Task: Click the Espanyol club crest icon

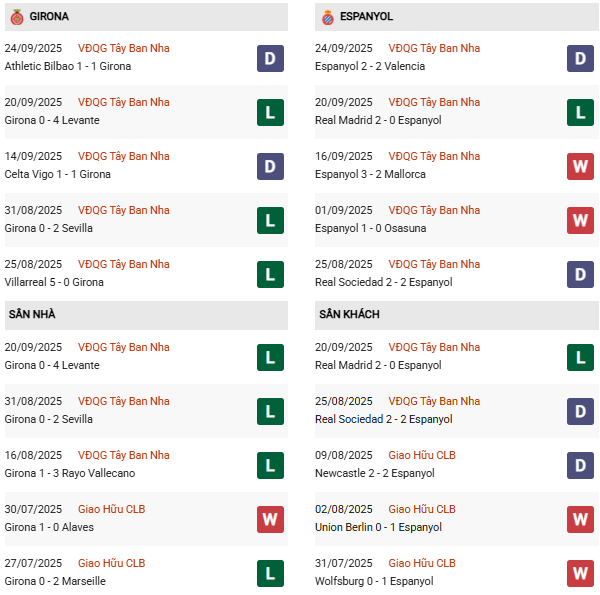Action: 327,17
